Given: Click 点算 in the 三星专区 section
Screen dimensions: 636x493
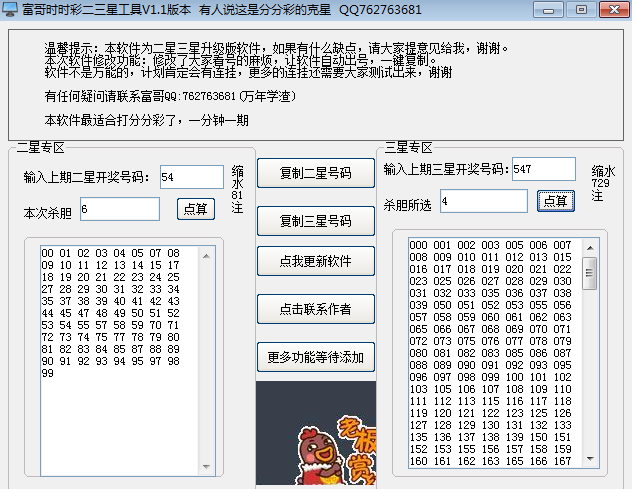Looking at the screenshot, I should click(x=555, y=201).
